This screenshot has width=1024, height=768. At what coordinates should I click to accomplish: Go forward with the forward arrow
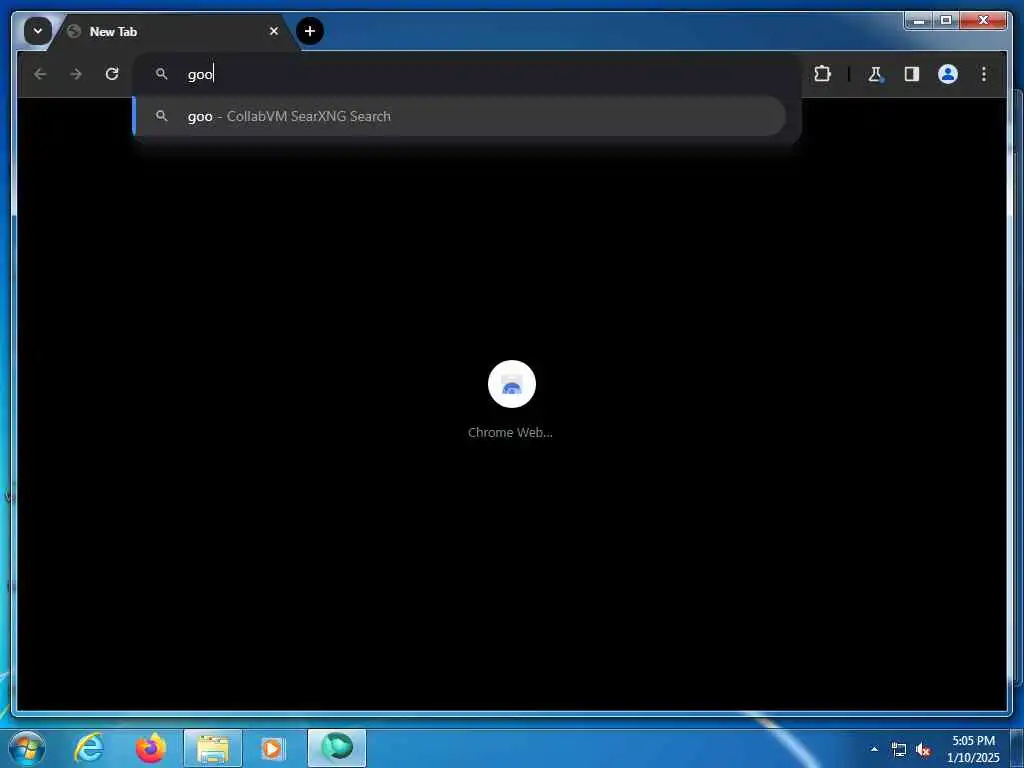76,74
